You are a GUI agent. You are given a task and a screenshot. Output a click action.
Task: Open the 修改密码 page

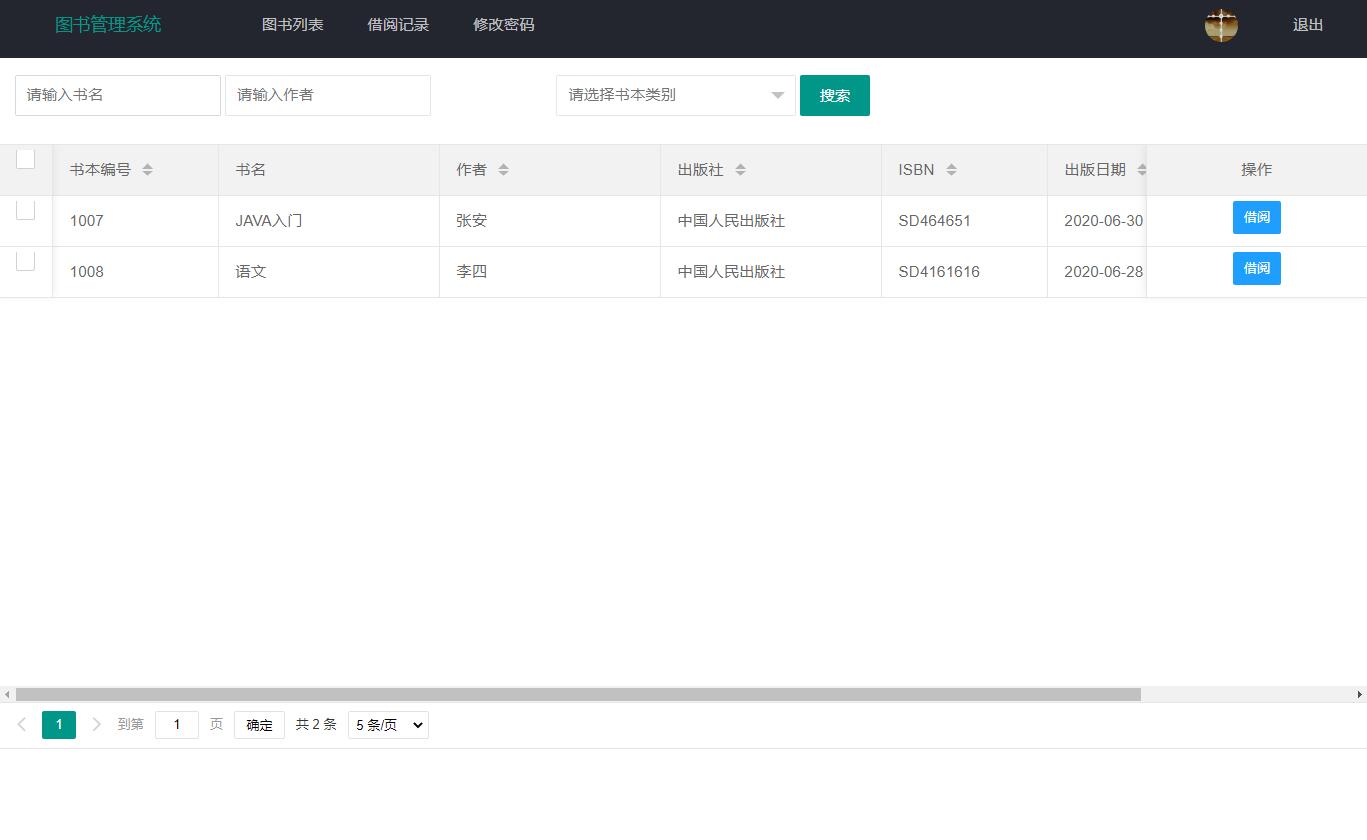tap(503, 24)
